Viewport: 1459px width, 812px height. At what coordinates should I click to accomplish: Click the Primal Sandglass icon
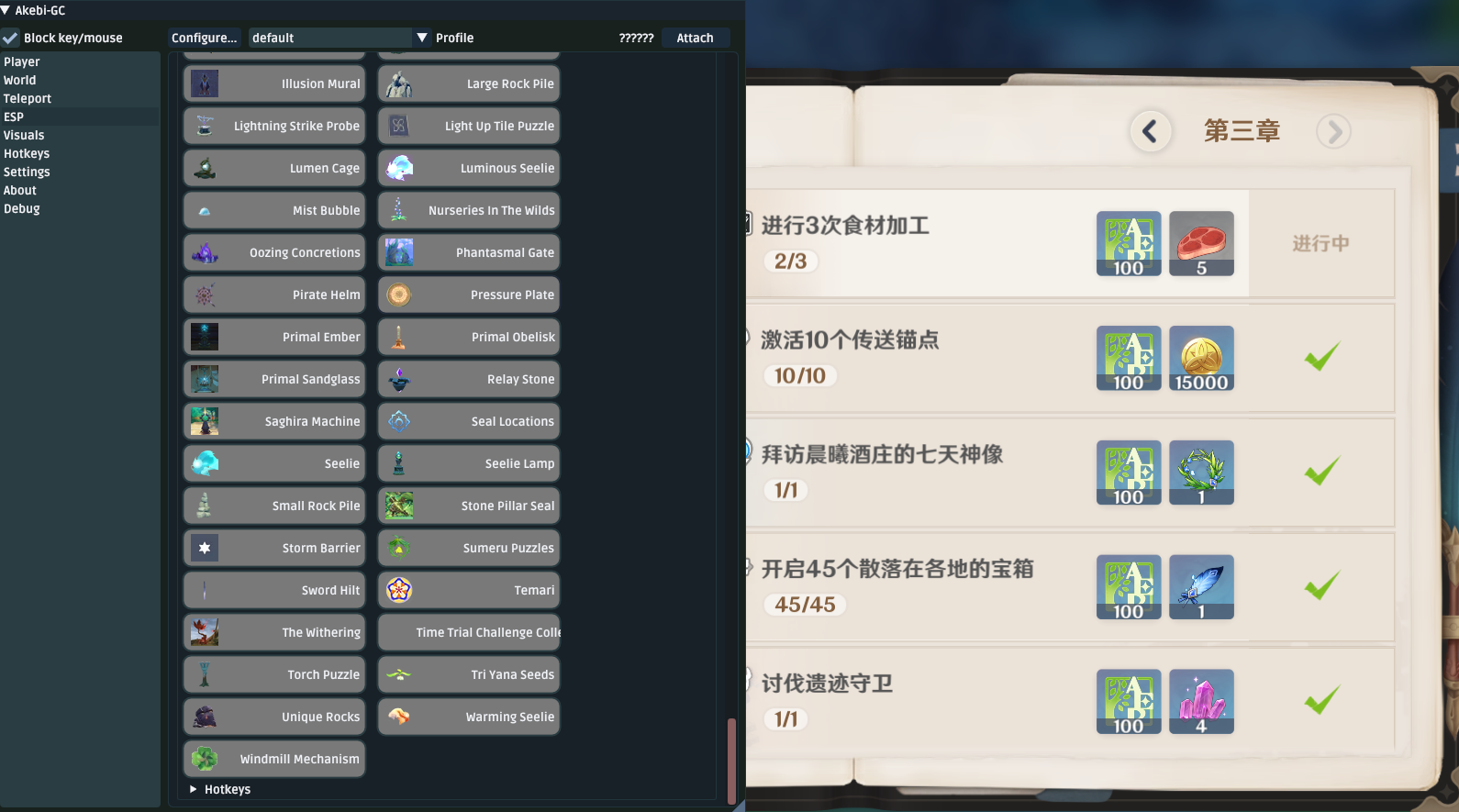point(205,379)
